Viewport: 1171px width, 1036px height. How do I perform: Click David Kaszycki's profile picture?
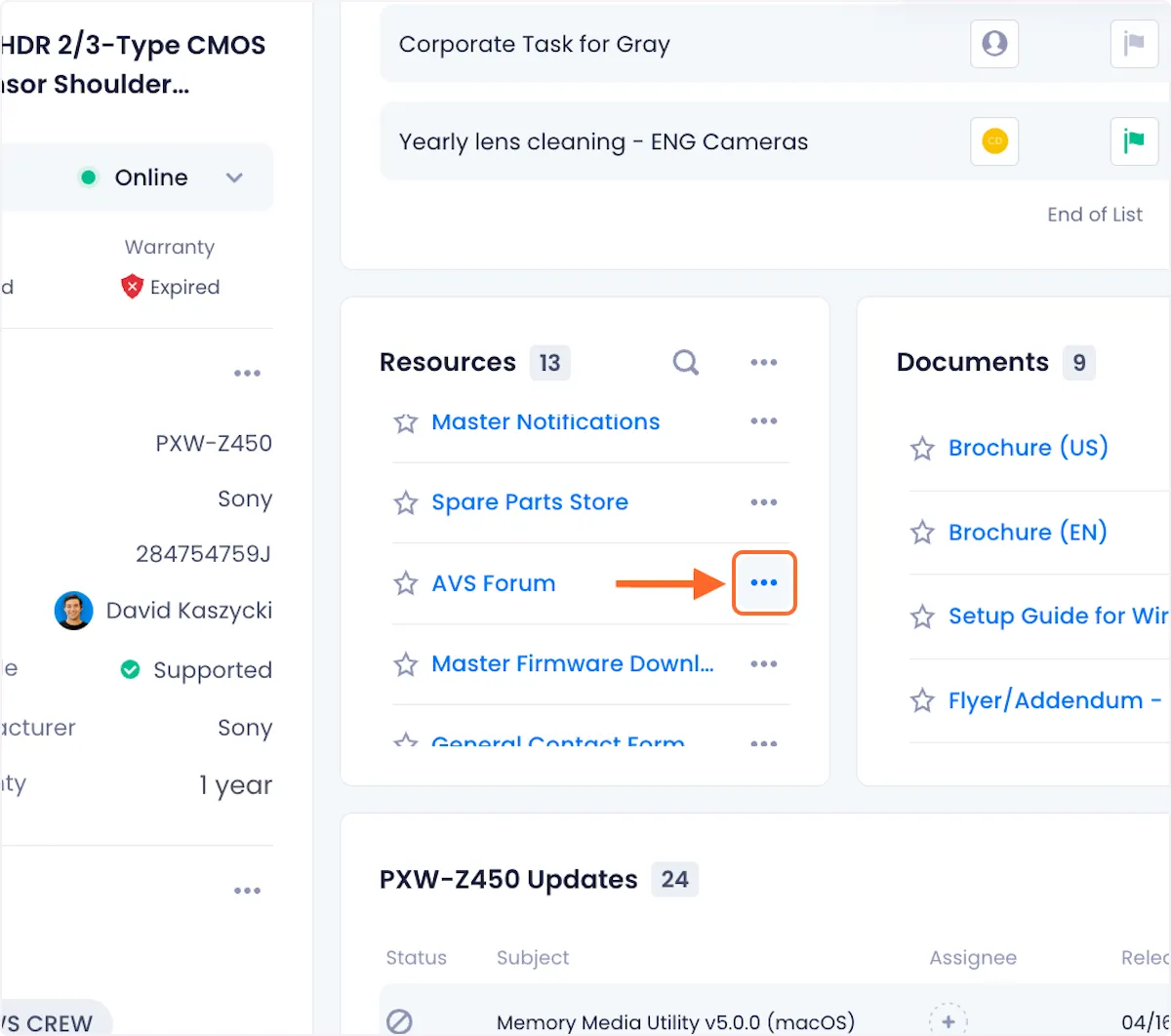tap(73, 611)
